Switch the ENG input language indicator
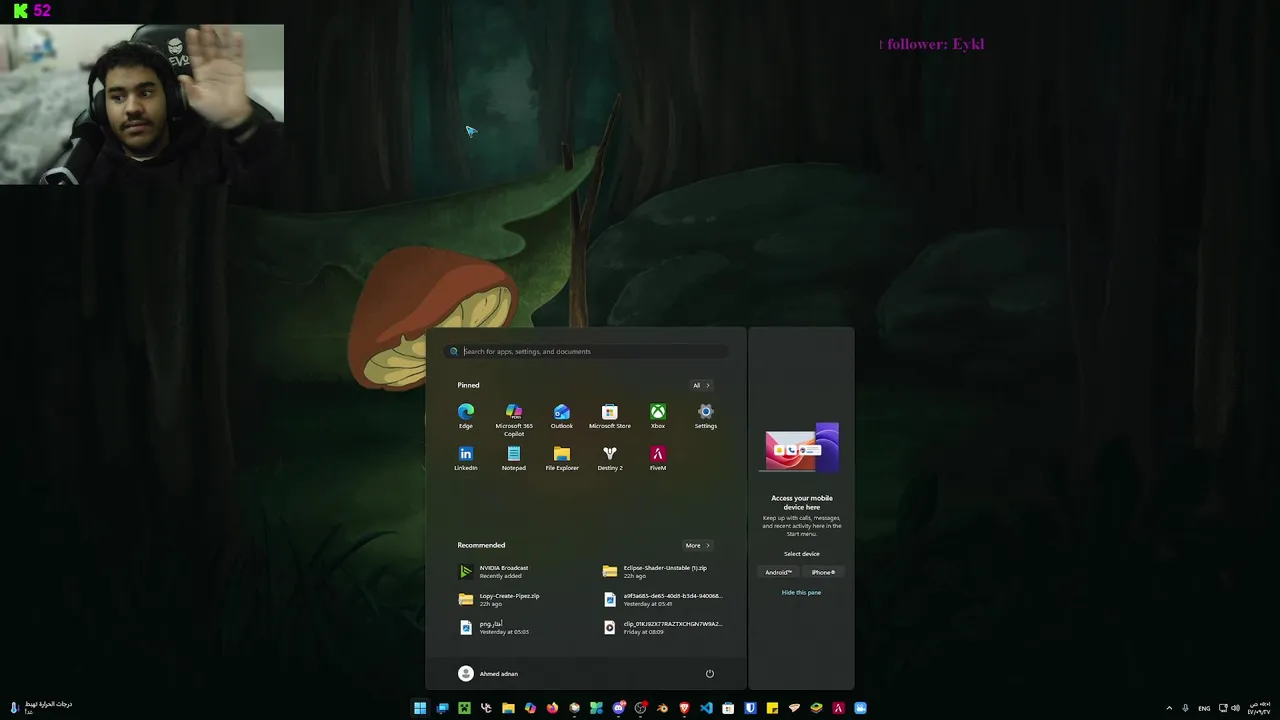The image size is (1280, 720). 1204,708
